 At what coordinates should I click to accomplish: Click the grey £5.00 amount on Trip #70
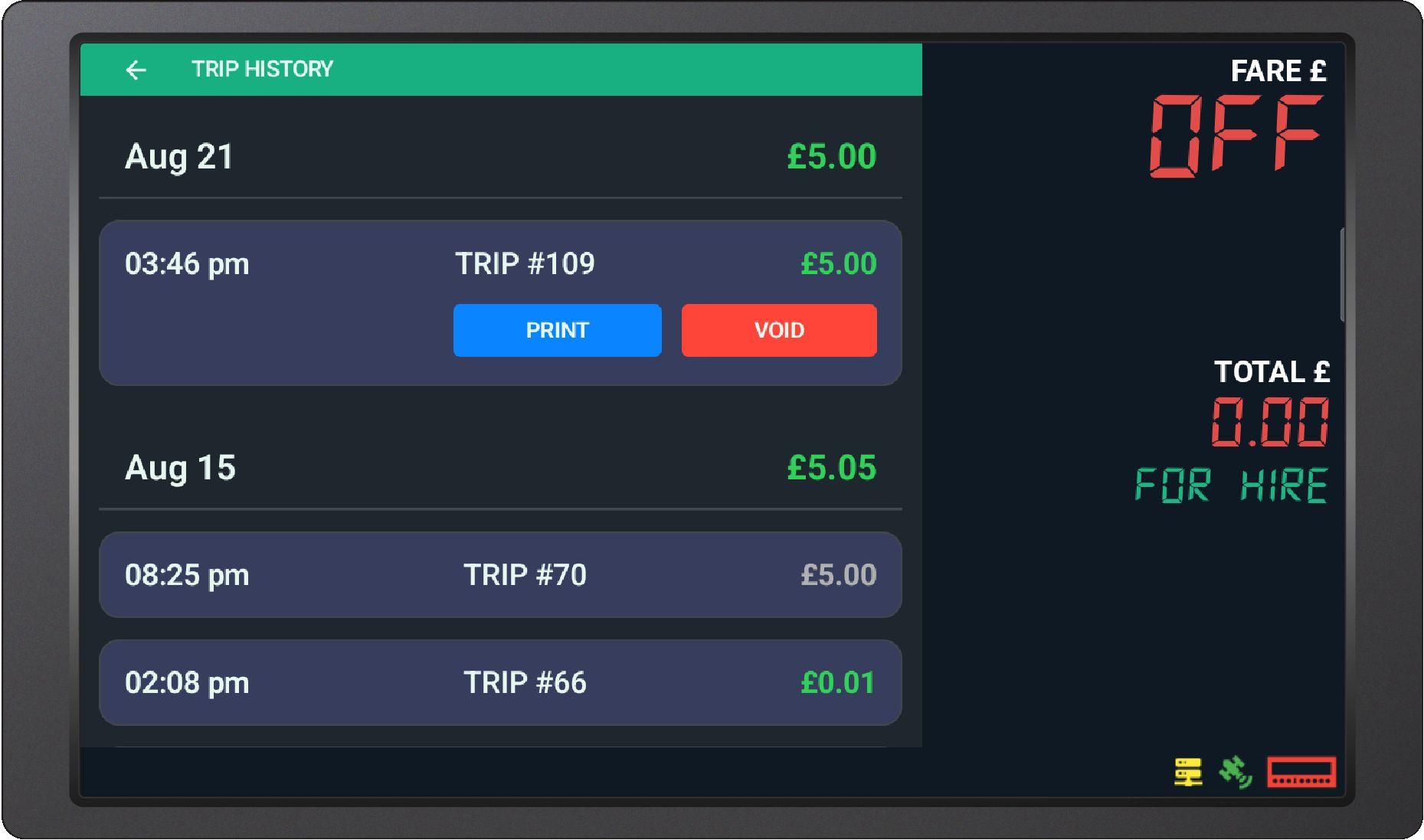838,575
